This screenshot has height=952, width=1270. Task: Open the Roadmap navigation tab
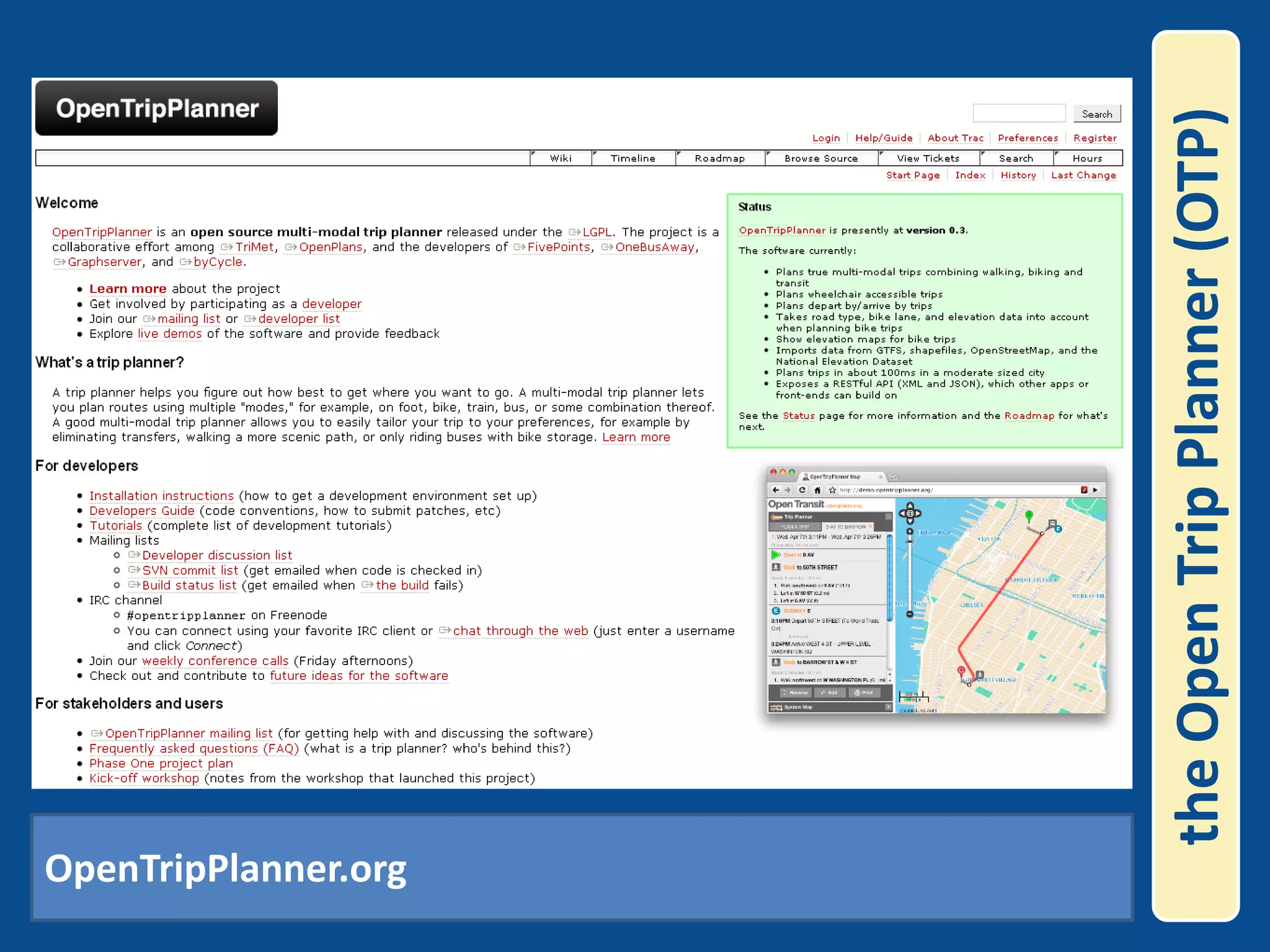click(x=719, y=158)
